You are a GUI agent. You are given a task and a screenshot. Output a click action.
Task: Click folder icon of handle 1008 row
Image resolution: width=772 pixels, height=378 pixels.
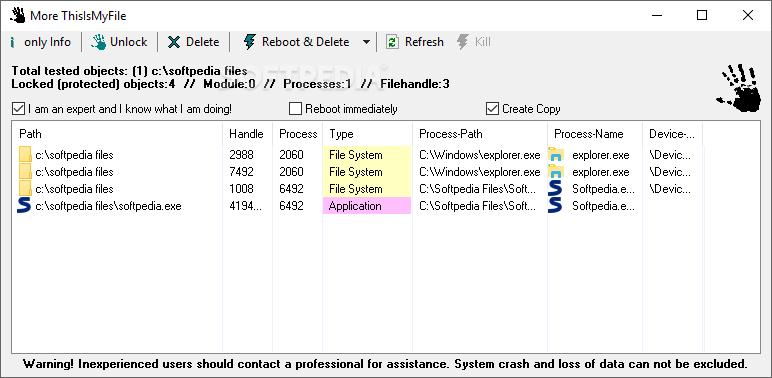tap(25, 189)
